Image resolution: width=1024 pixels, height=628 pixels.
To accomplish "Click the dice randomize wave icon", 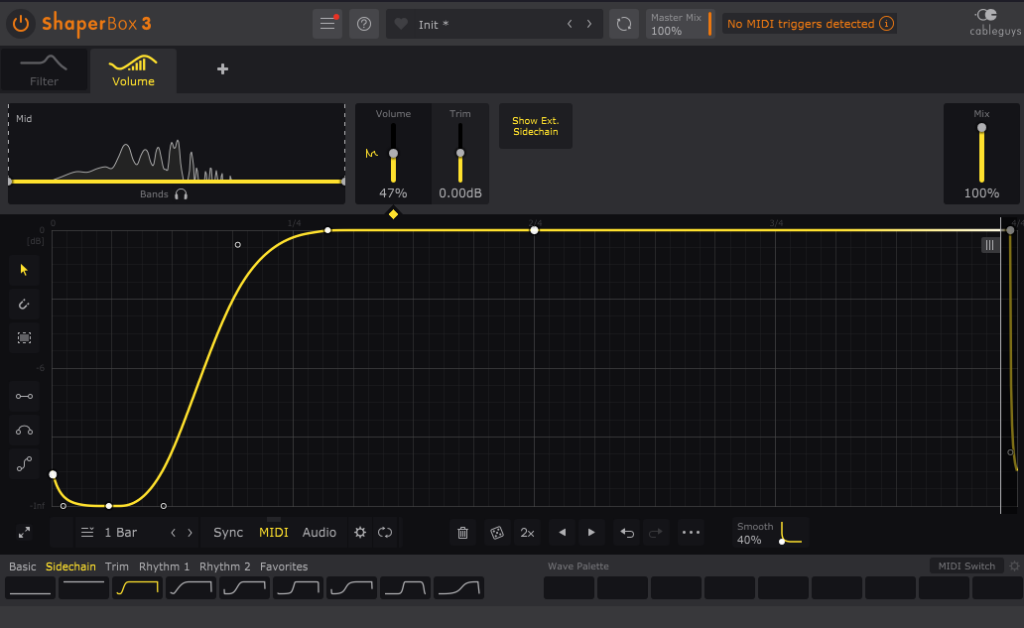I will pyautogui.click(x=496, y=533).
